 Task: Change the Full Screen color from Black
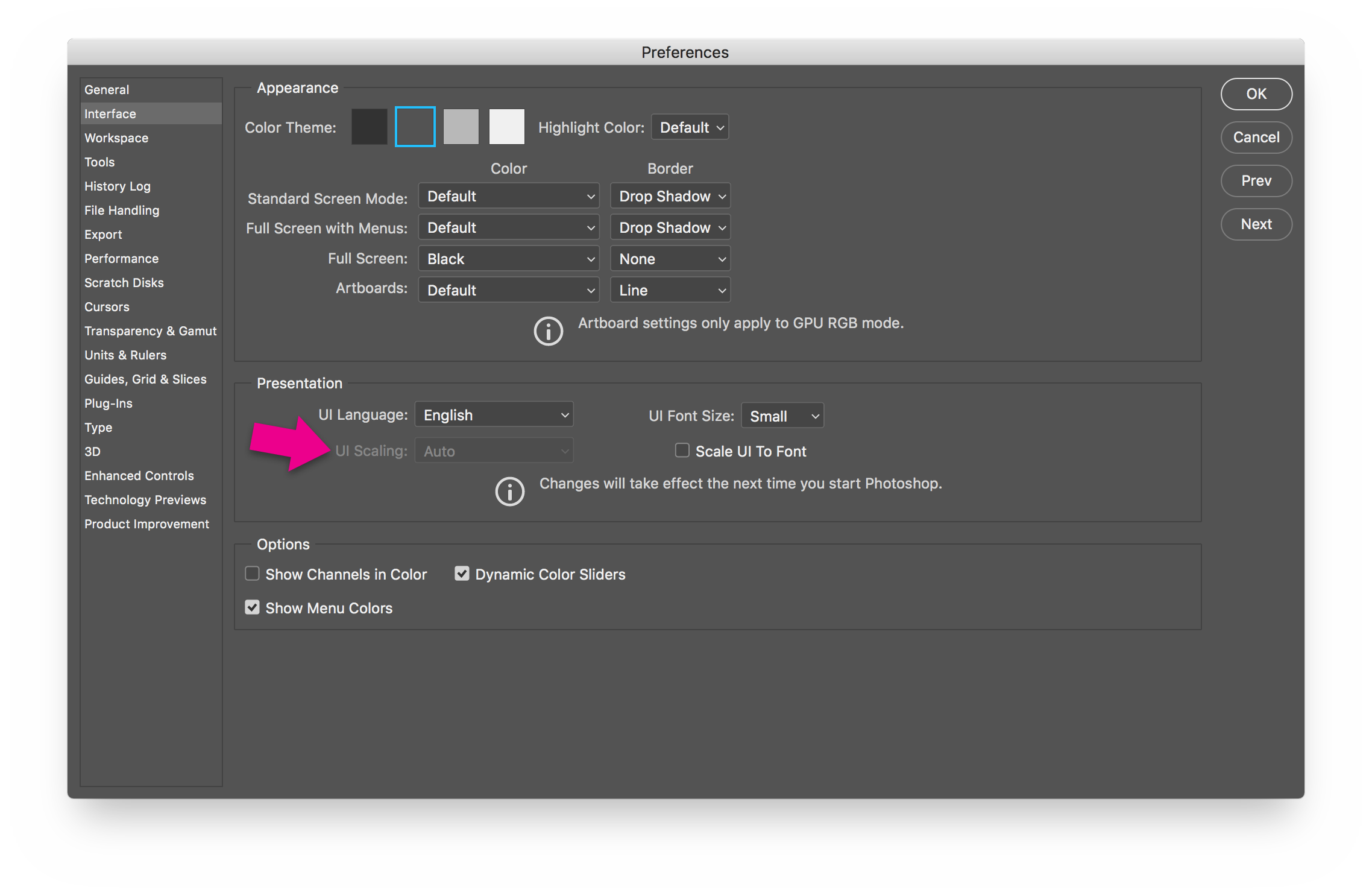point(508,258)
